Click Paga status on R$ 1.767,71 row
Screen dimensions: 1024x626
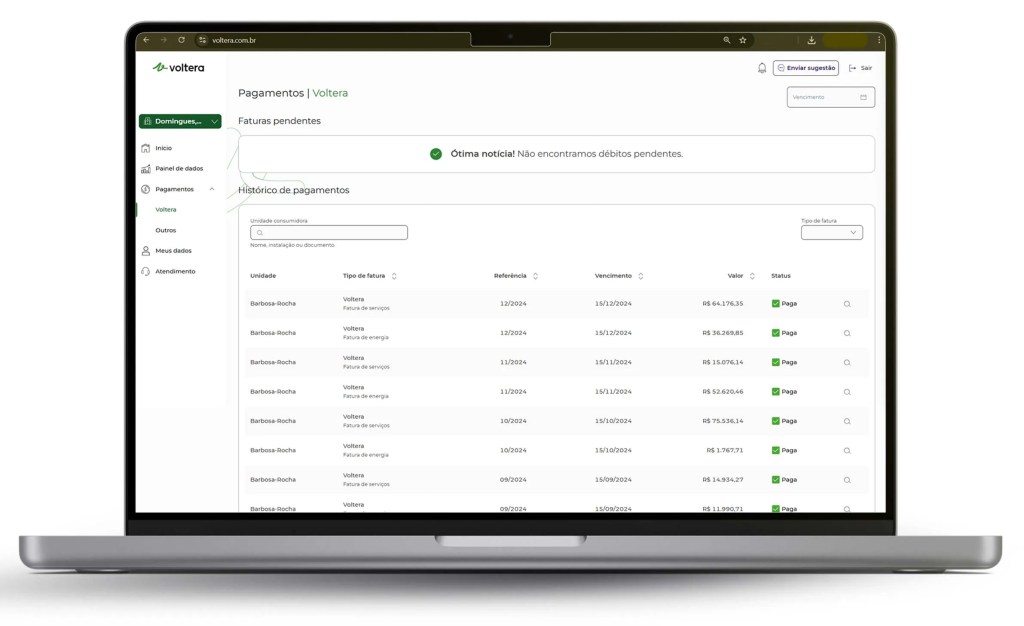click(784, 450)
